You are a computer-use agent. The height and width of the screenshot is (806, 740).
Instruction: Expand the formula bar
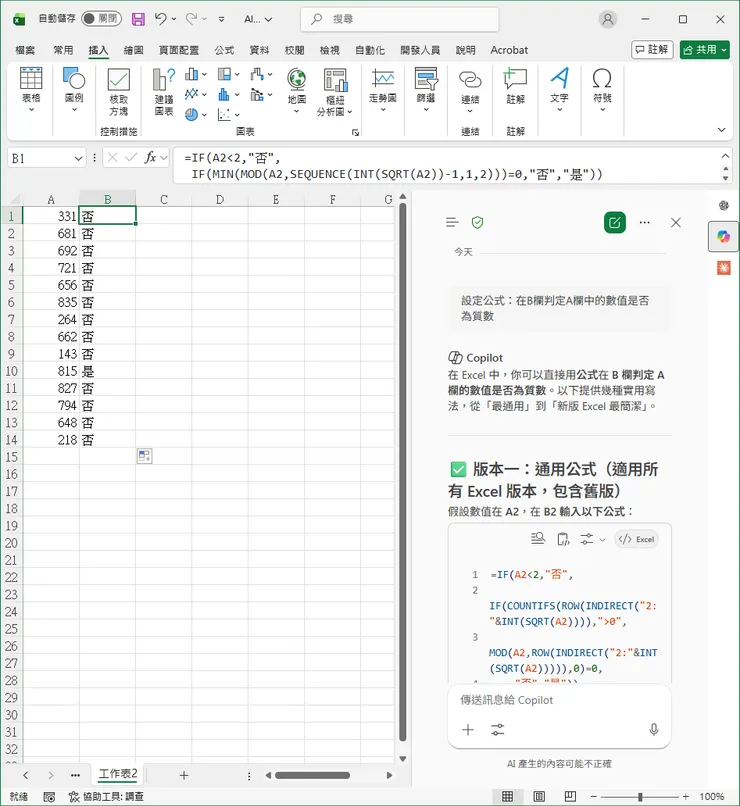pos(725,156)
